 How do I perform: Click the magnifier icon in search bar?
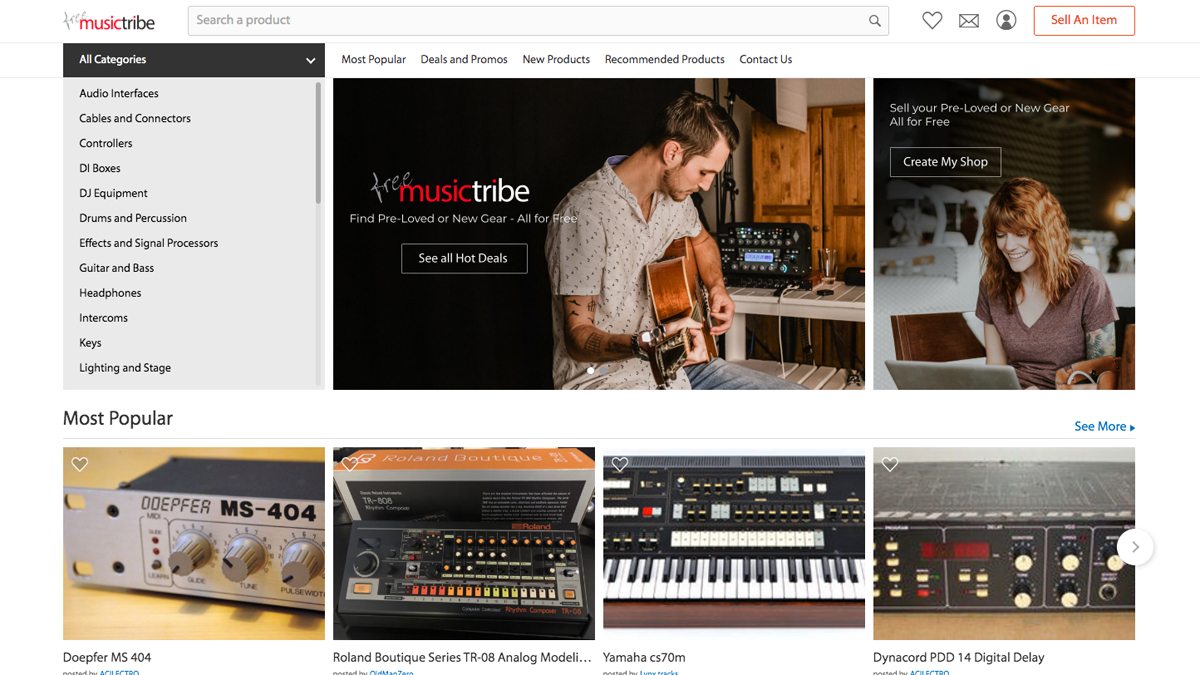coord(875,21)
